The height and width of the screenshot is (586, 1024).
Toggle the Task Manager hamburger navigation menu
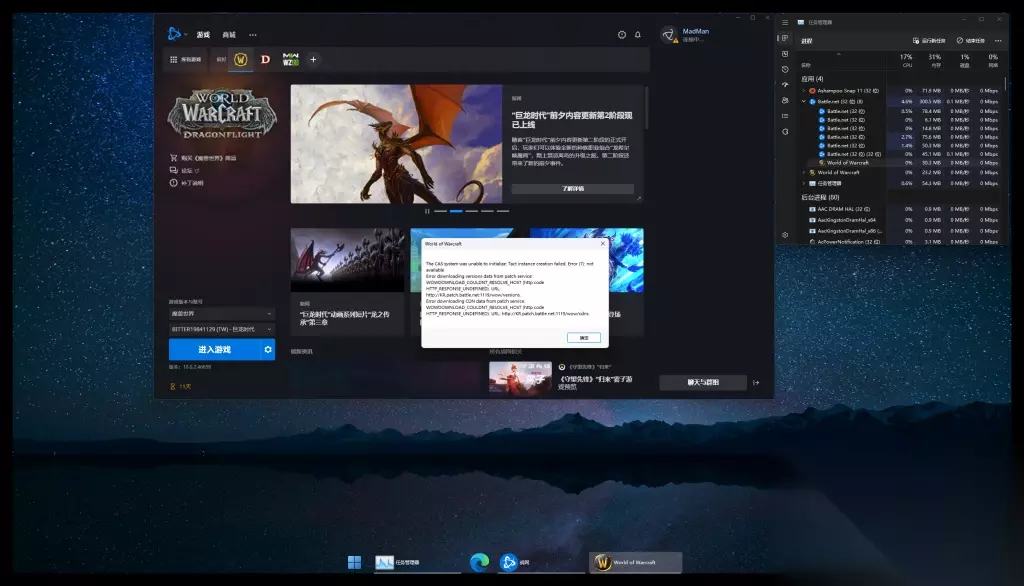(x=785, y=22)
